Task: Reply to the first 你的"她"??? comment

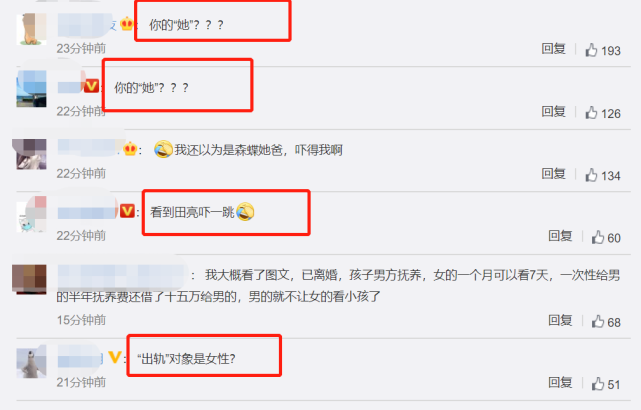Action: click(x=554, y=49)
